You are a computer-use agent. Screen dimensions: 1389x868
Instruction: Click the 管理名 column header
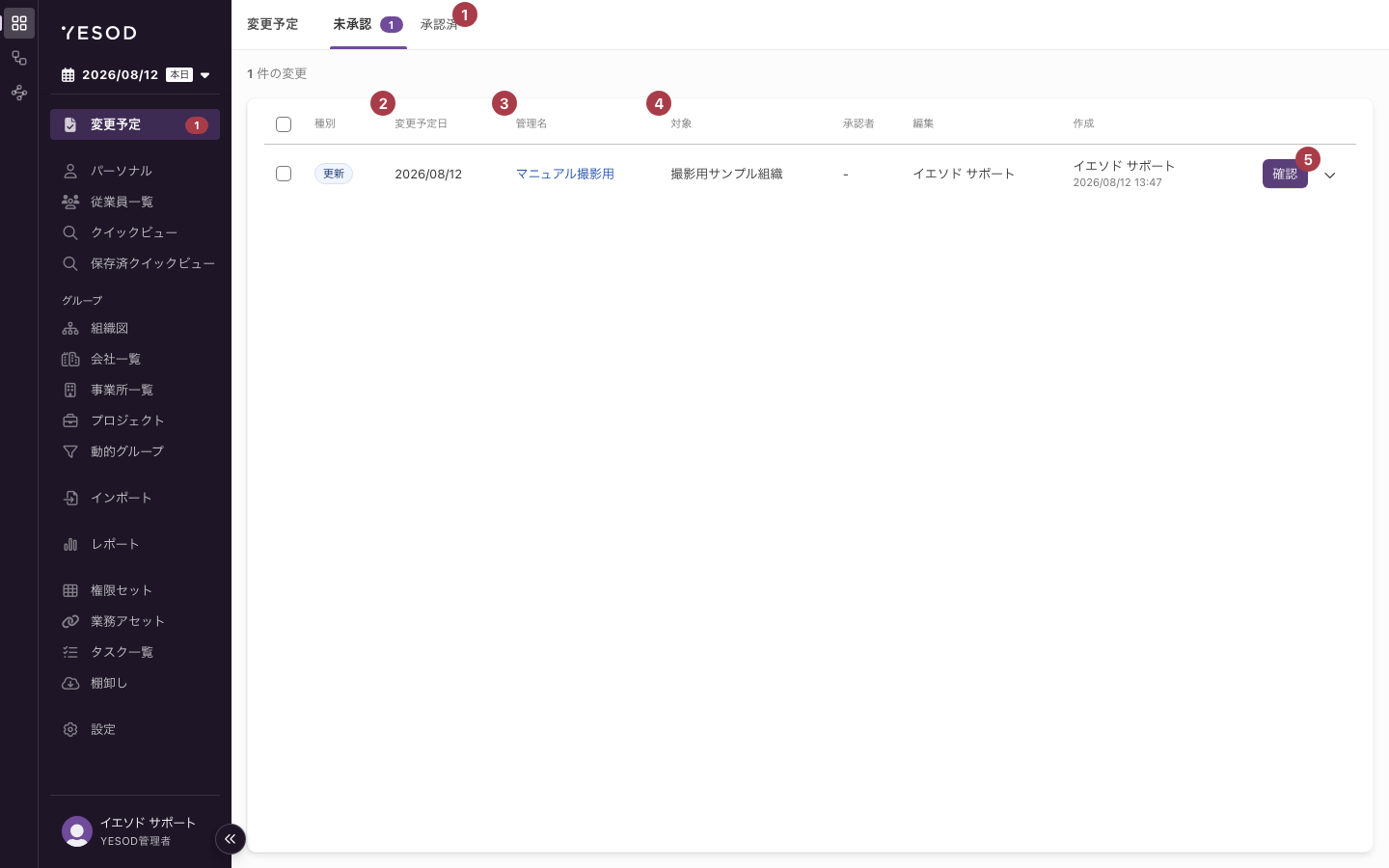tap(531, 123)
